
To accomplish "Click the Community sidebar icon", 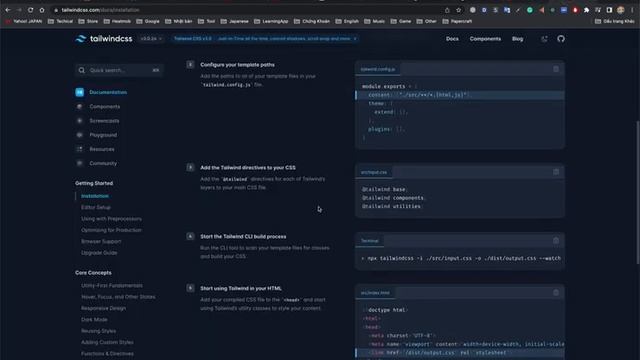I will 80,163.
